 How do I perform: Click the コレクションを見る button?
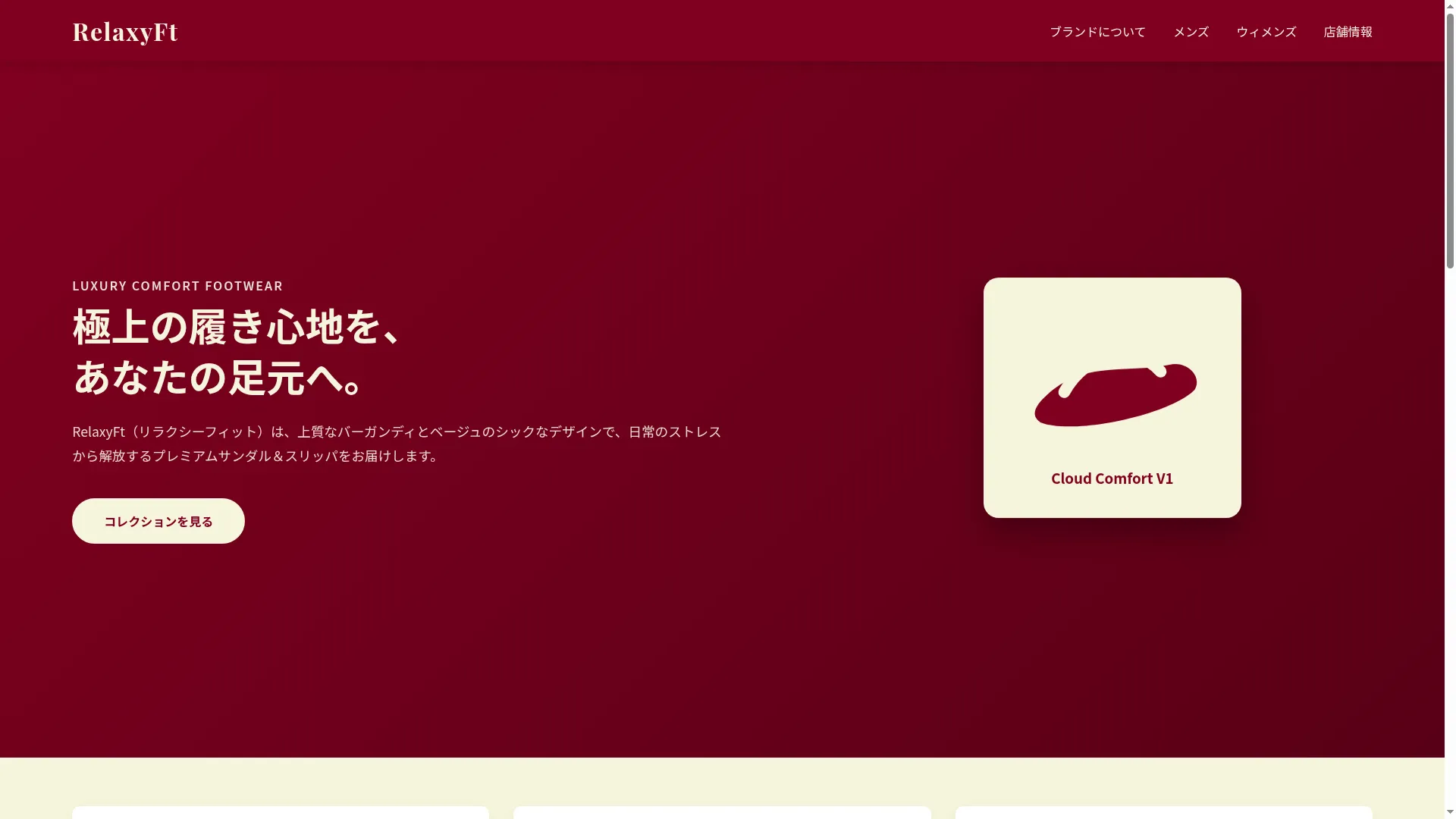tap(158, 521)
